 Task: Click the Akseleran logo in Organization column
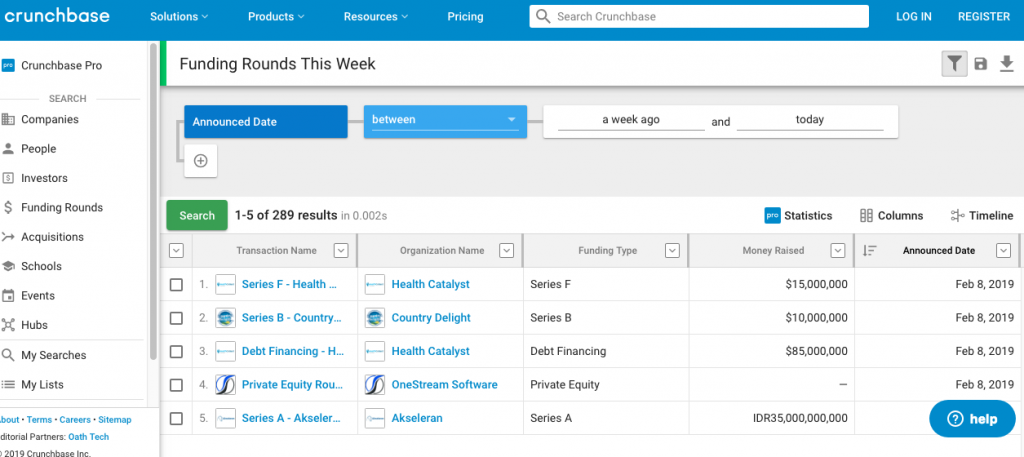(x=375, y=418)
